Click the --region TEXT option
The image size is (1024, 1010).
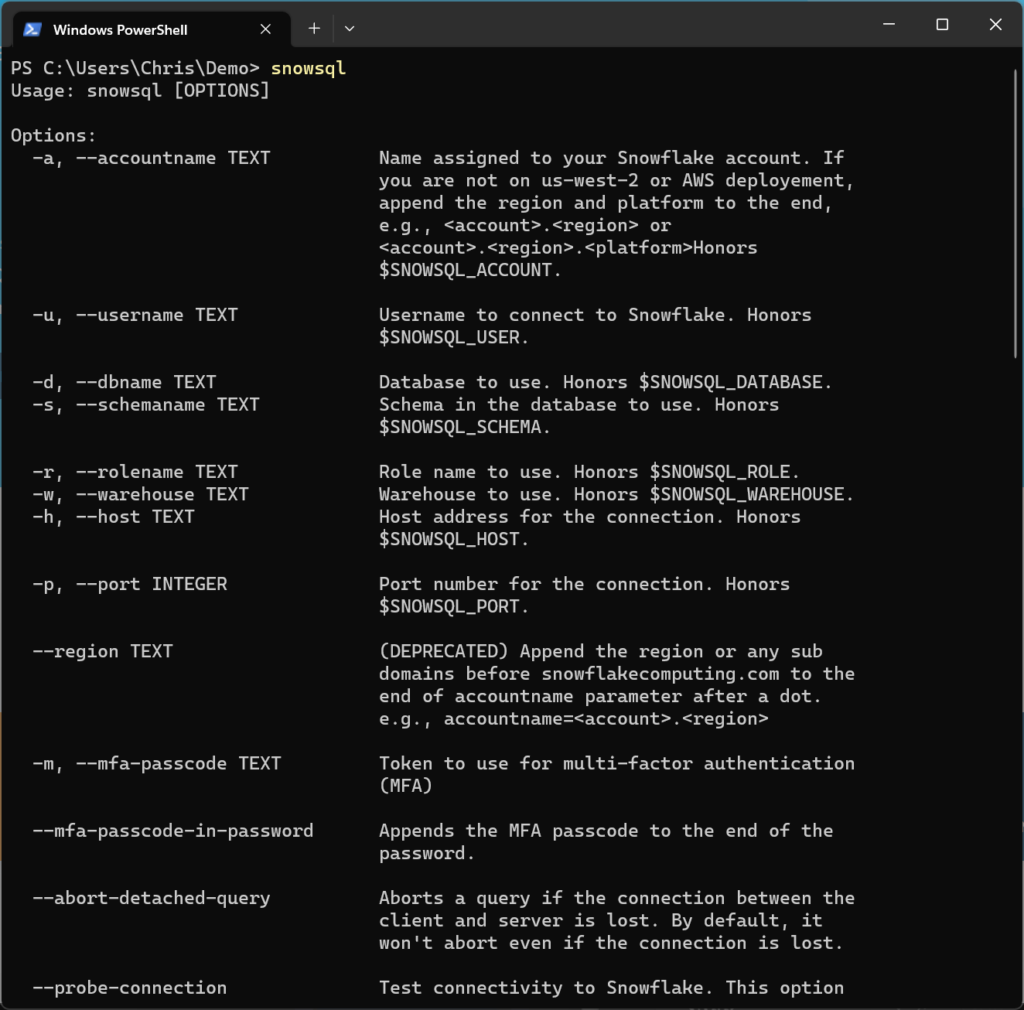coord(102,651)
